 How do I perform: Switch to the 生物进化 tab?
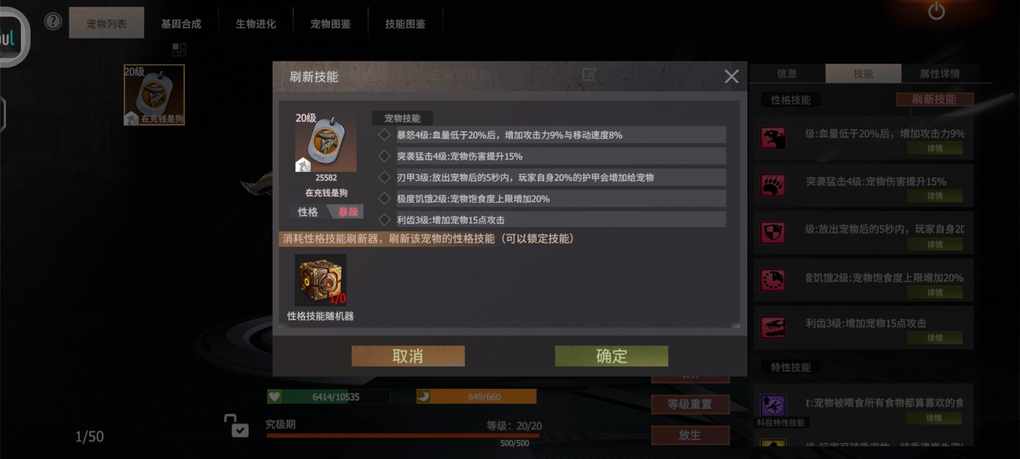click(256, 23)
